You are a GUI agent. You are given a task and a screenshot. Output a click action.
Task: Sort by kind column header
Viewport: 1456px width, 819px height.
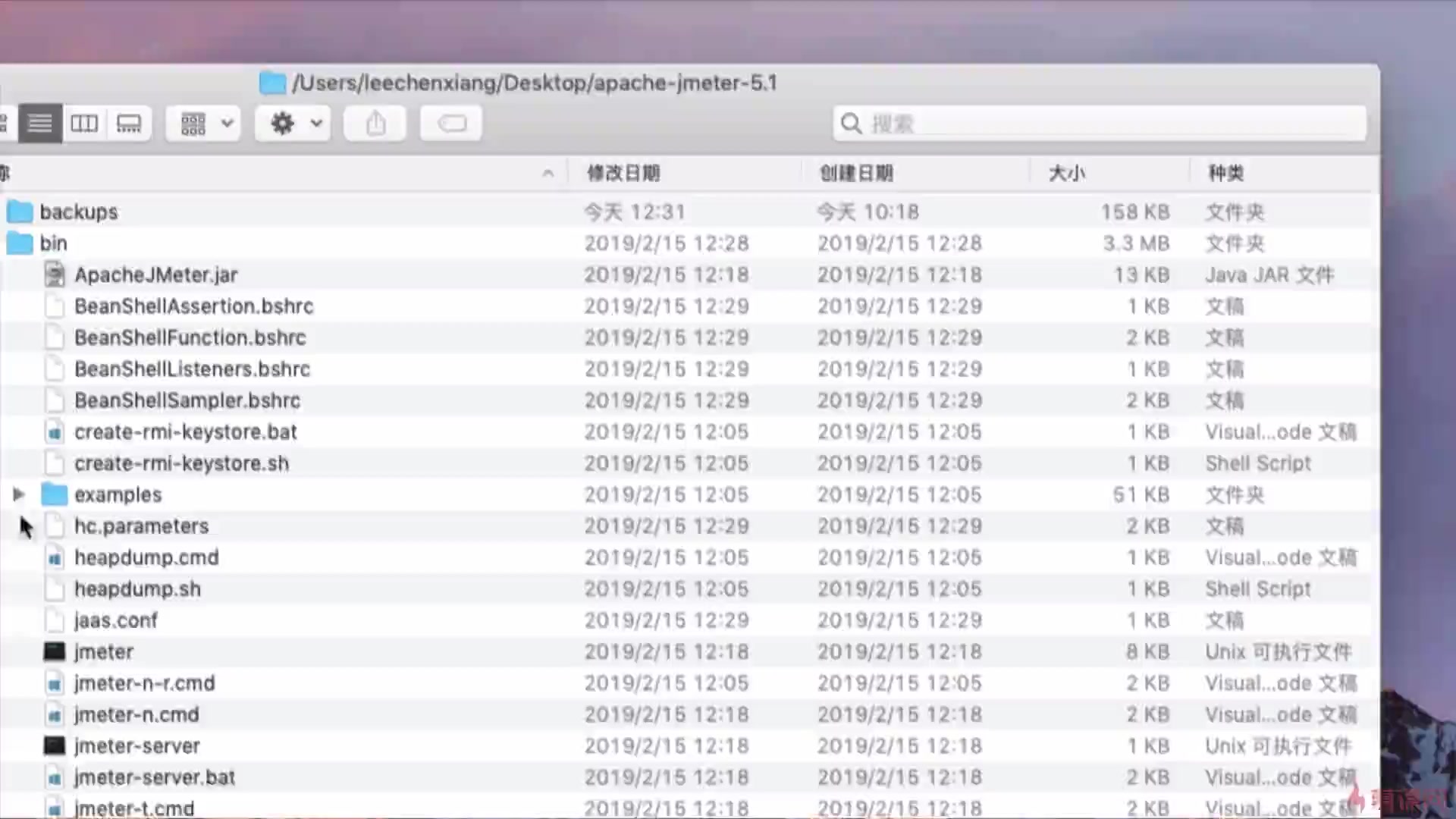click(x=1225, y=174)
